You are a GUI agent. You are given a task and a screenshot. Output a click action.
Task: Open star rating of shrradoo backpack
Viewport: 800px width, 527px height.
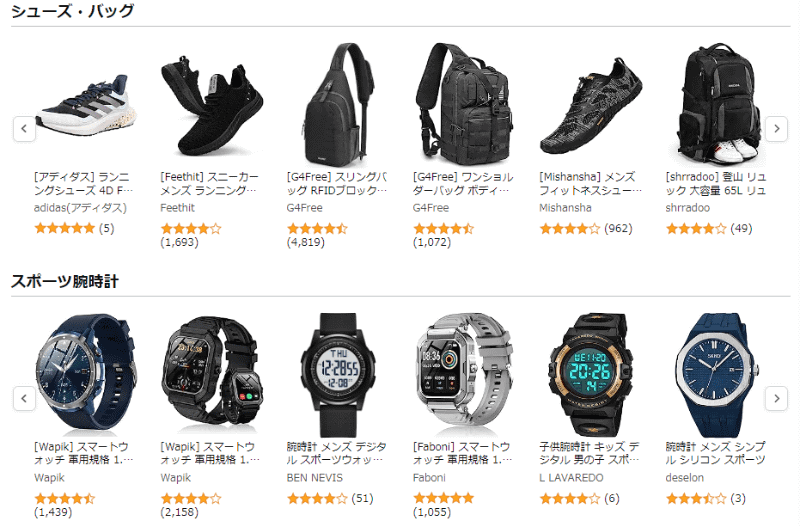point(696,229)
